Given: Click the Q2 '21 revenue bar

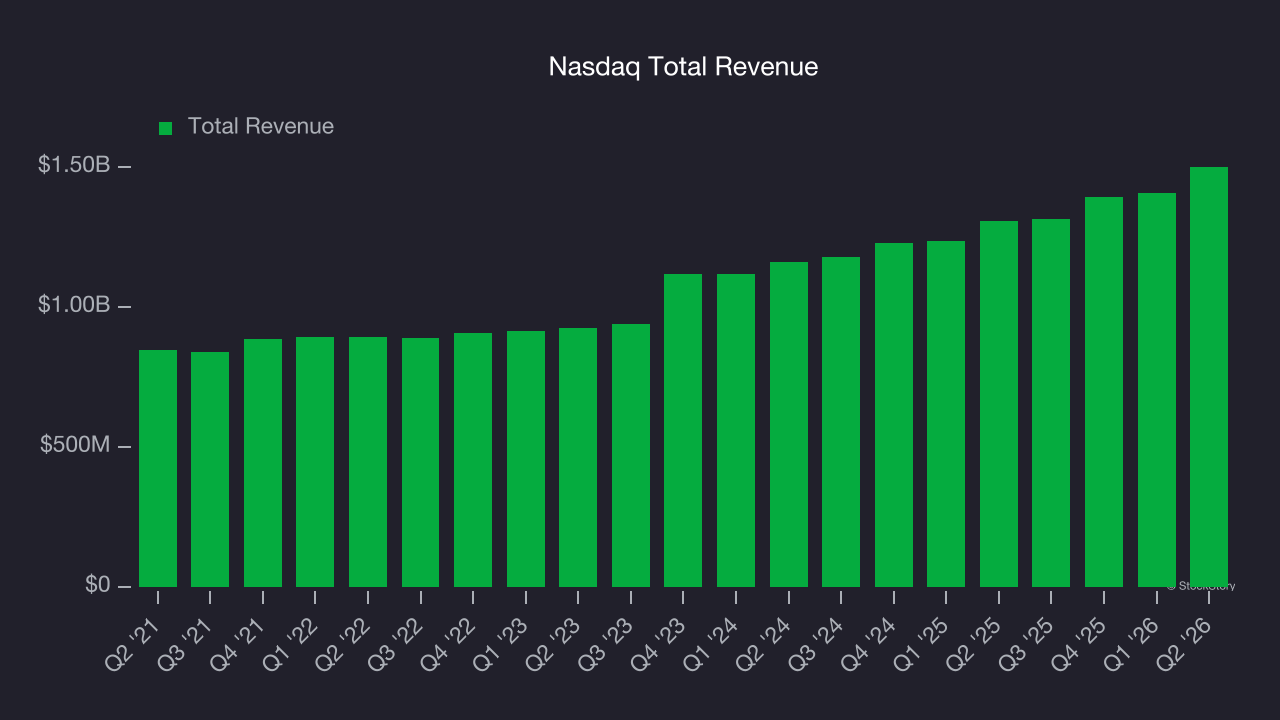Looking at the screenshot, I should click(x=158, y=468).
